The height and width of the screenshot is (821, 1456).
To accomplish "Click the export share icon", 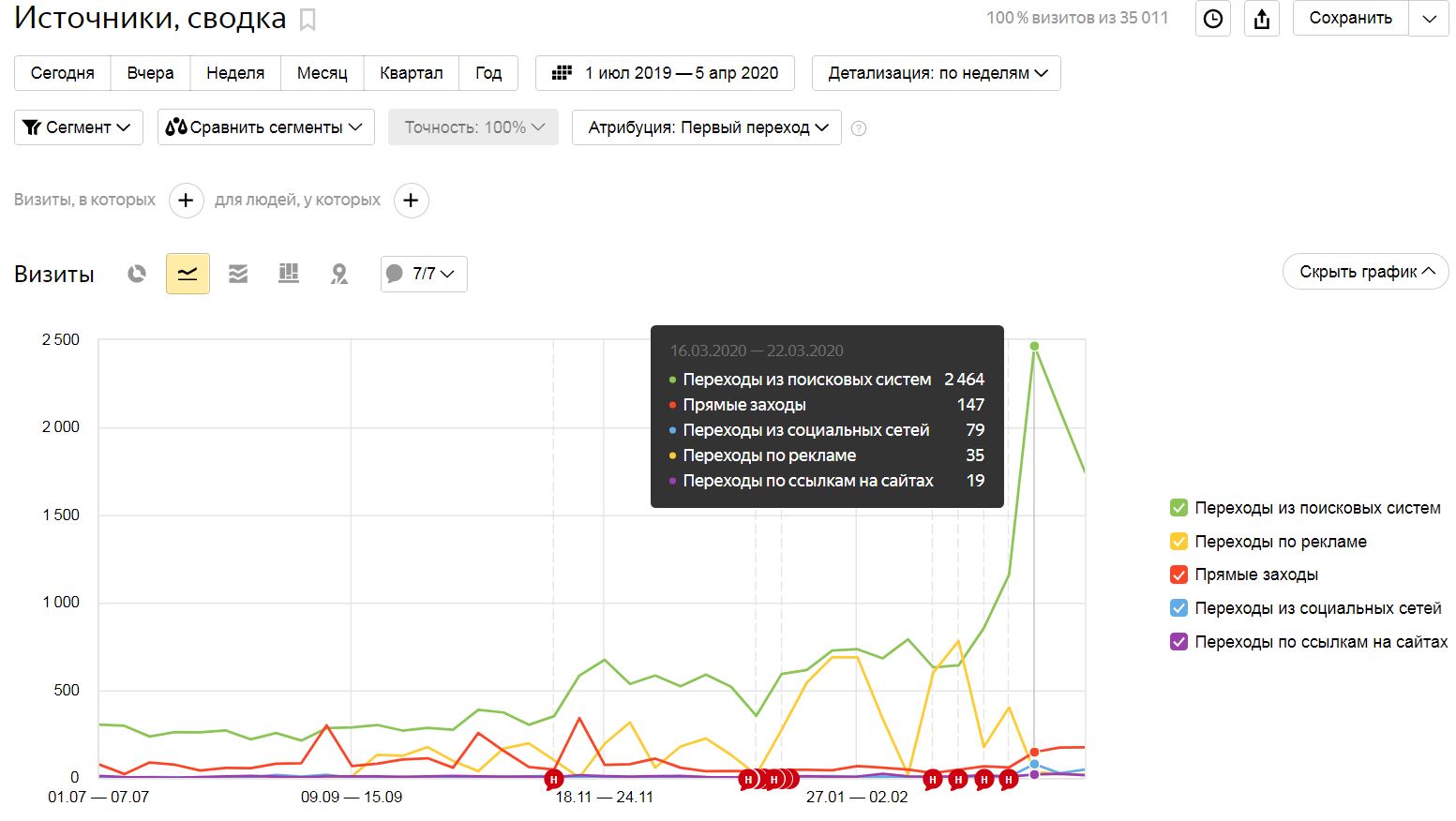I will point(1262,19).
